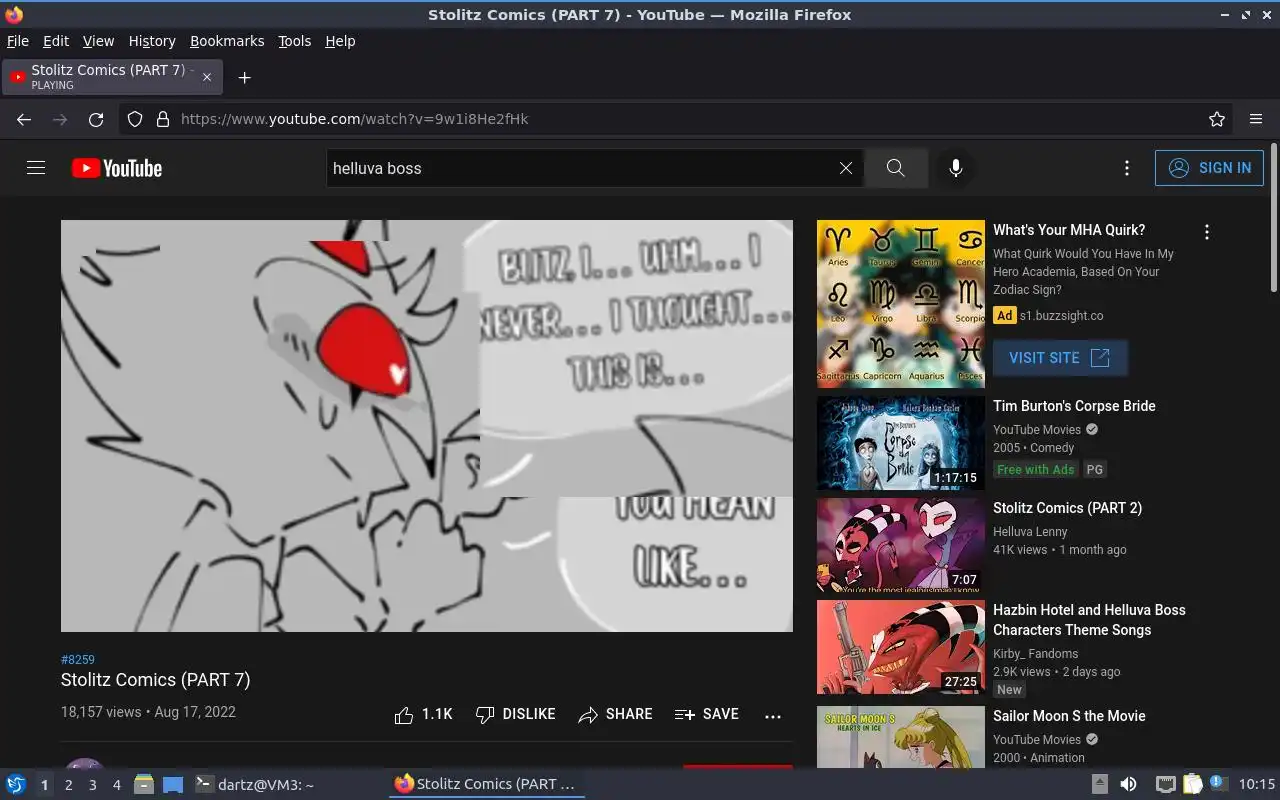Click the tracking protection shield icon

click(135, 119)
